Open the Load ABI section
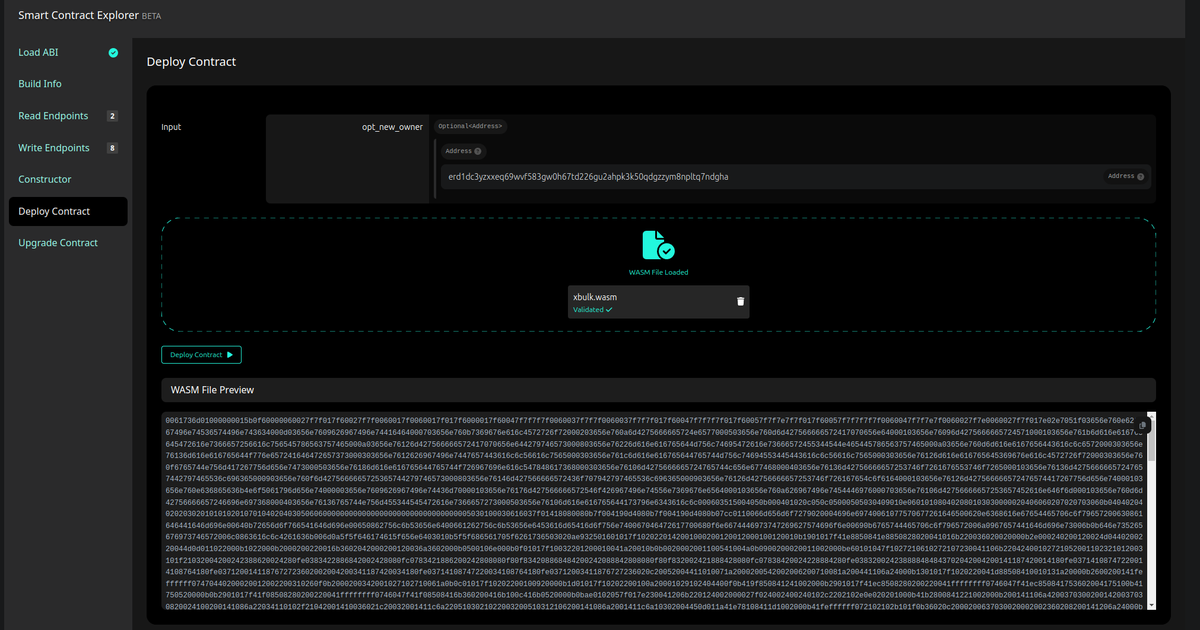This screenshot has width=1200, height=630. pos(68,52)
